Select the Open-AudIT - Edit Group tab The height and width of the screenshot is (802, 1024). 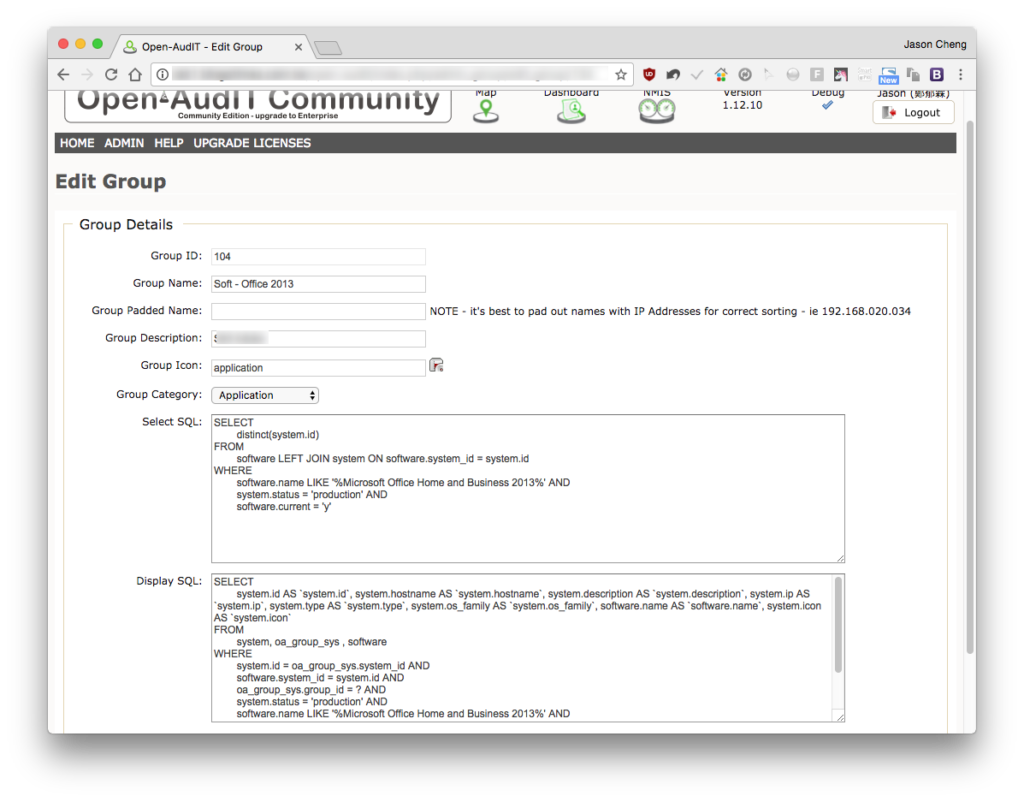210,46
